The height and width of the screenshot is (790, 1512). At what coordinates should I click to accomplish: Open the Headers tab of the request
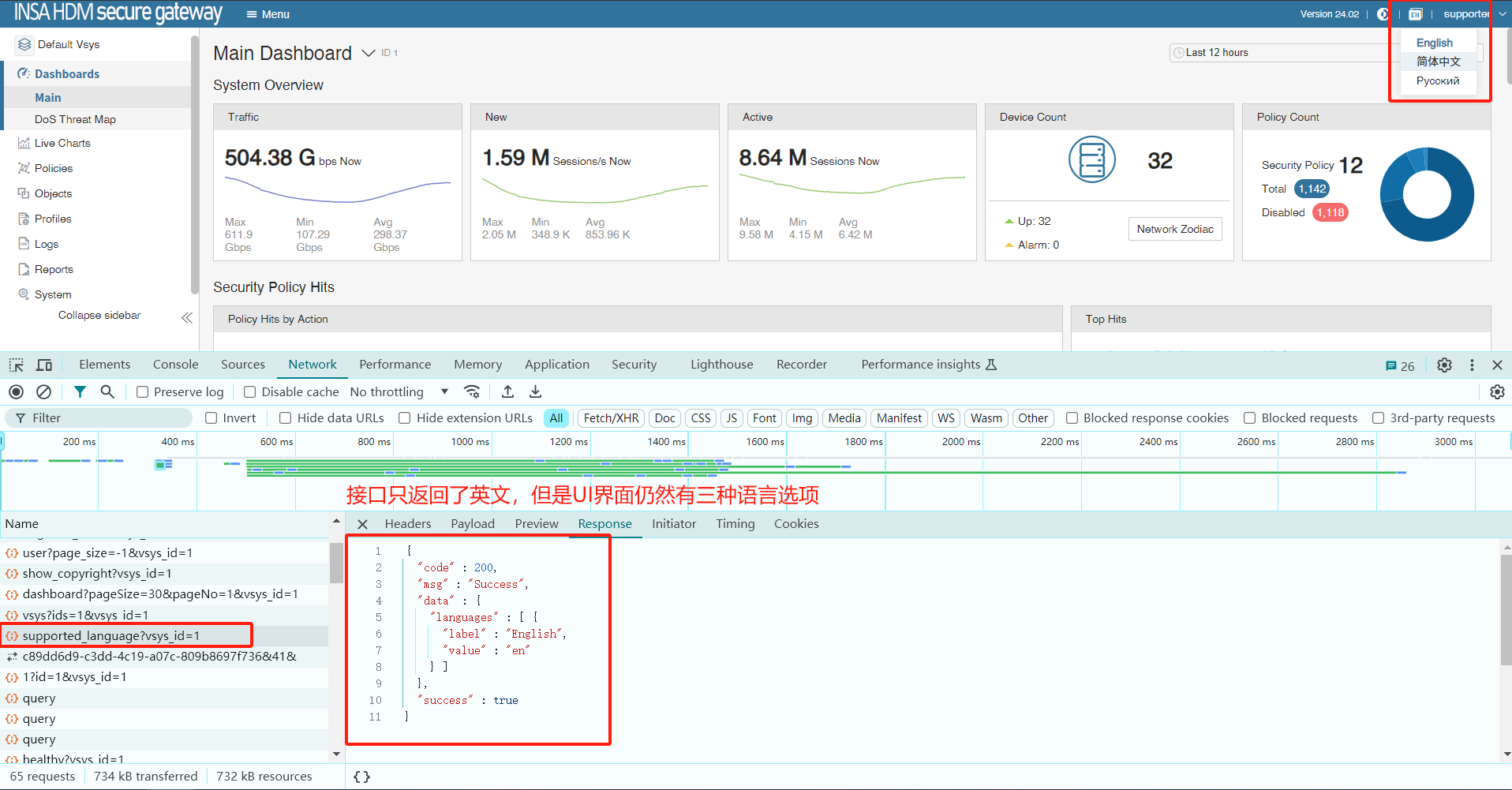pos(407,524)
